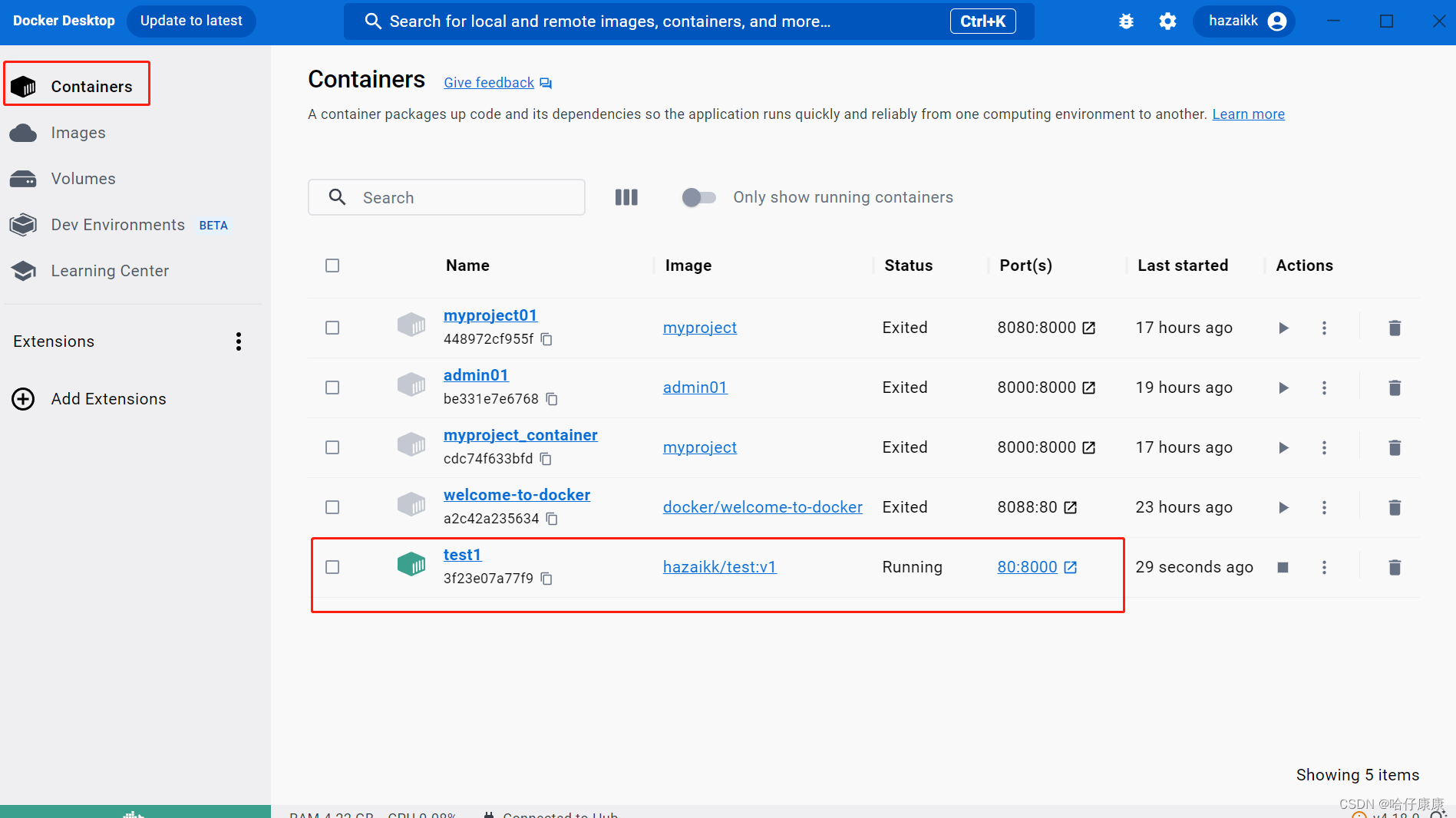Delete the welcome-to-docker container
The height and width of the screenshot is (818, 1456).
click(1395, 507)
